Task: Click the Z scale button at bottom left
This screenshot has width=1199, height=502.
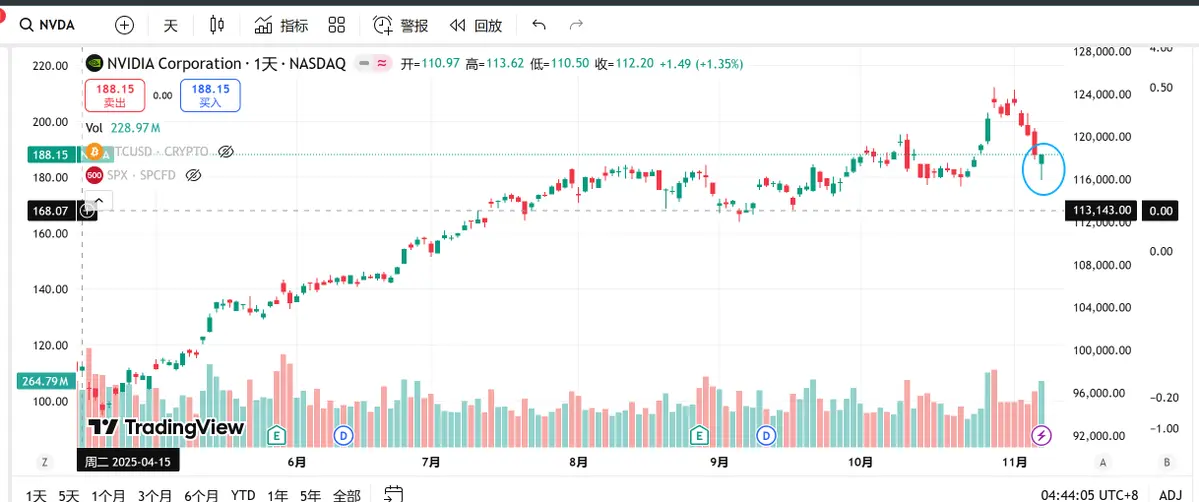Action: point(45,462)
